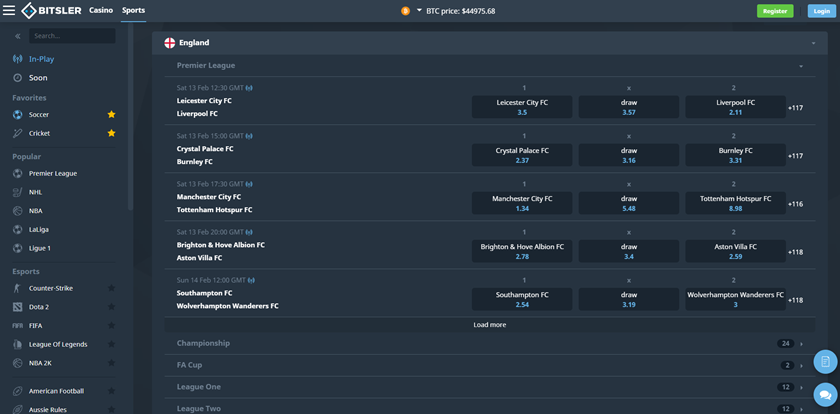
Task: Unfavorite Cricket with its gold star
Action: (x=111, y=133)
